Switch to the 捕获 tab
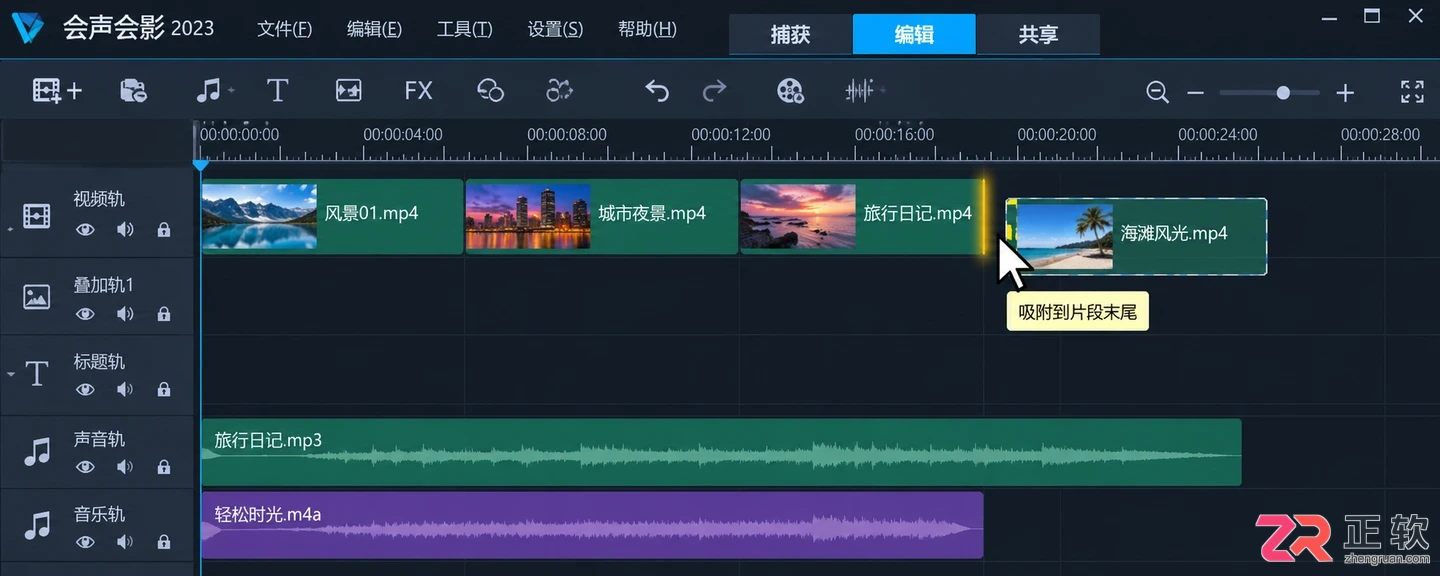The image size is (1440, 576). (790, 34)
